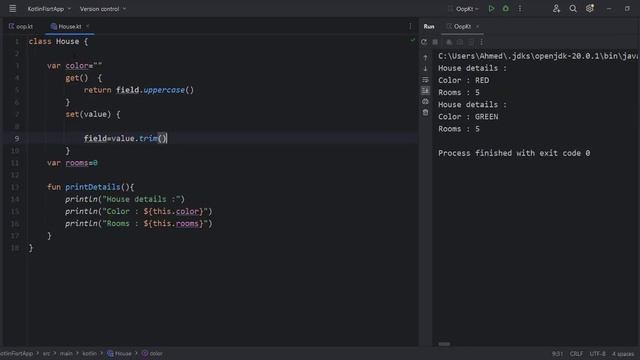Viewport: 640px width, 360px height.
Task: Click the Run tool window title
Action: pos(429,27)
